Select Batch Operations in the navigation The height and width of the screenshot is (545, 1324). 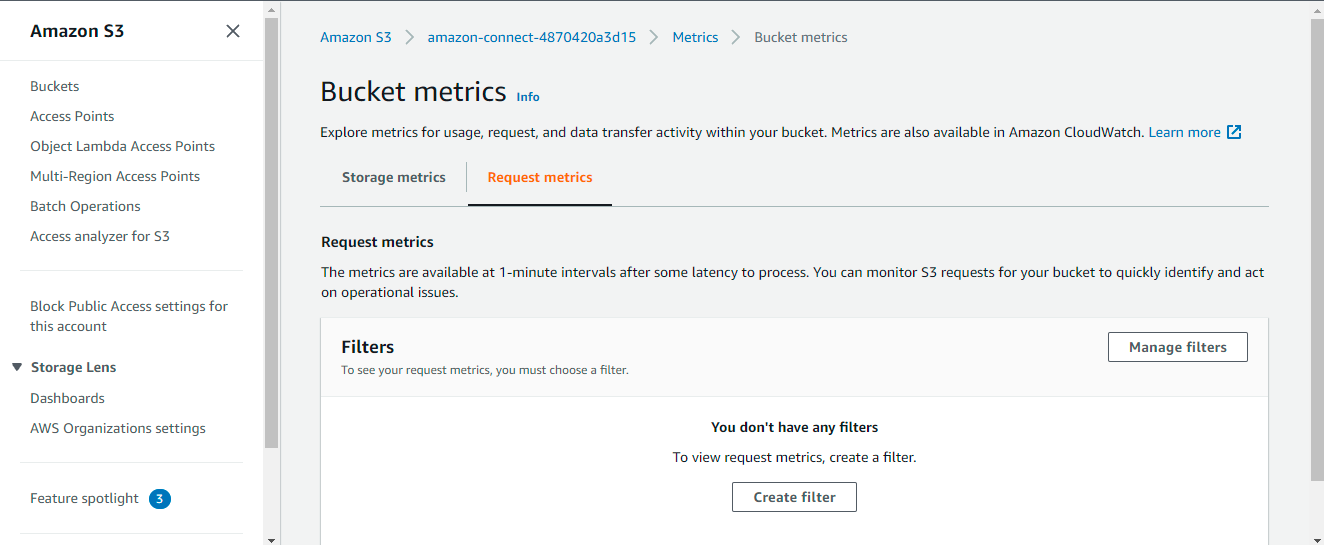[85, 206]
